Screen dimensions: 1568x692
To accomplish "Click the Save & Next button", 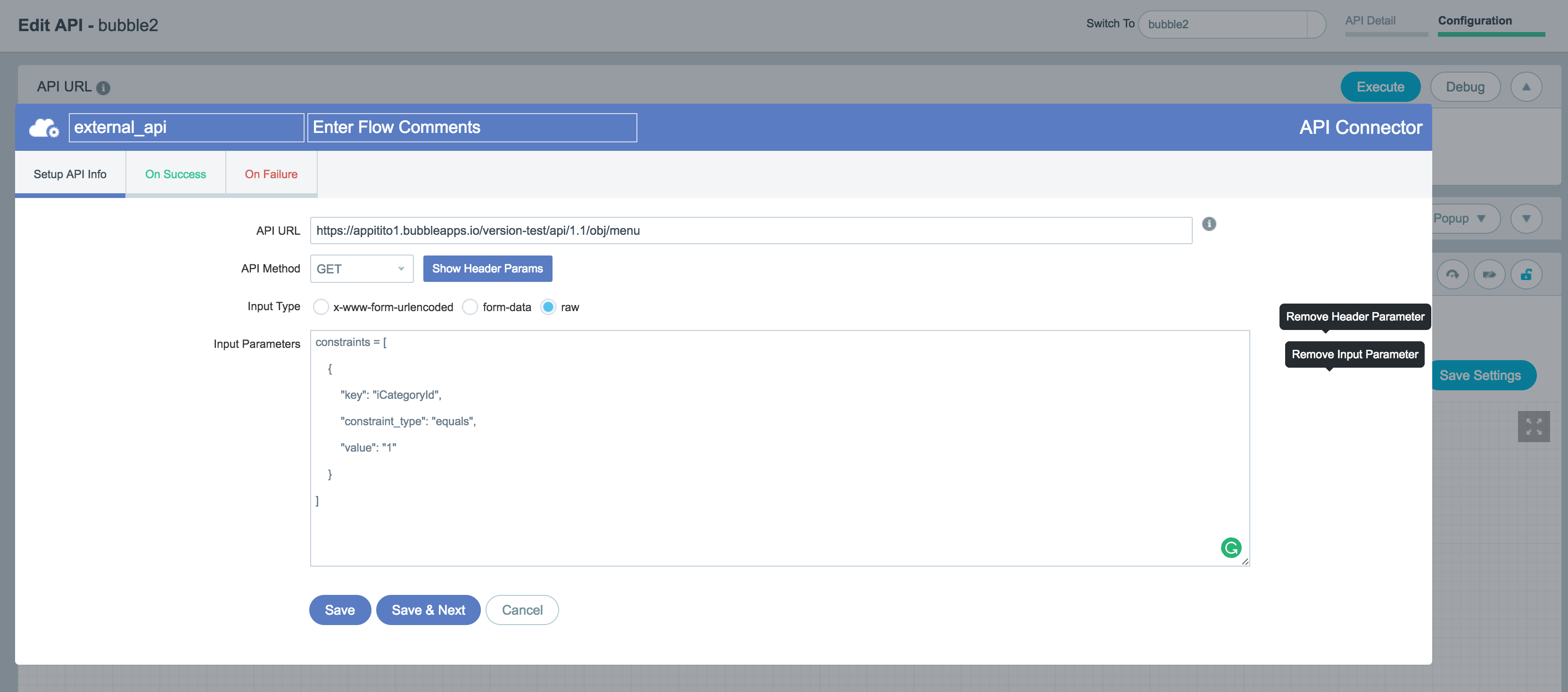I will [429, 610].
